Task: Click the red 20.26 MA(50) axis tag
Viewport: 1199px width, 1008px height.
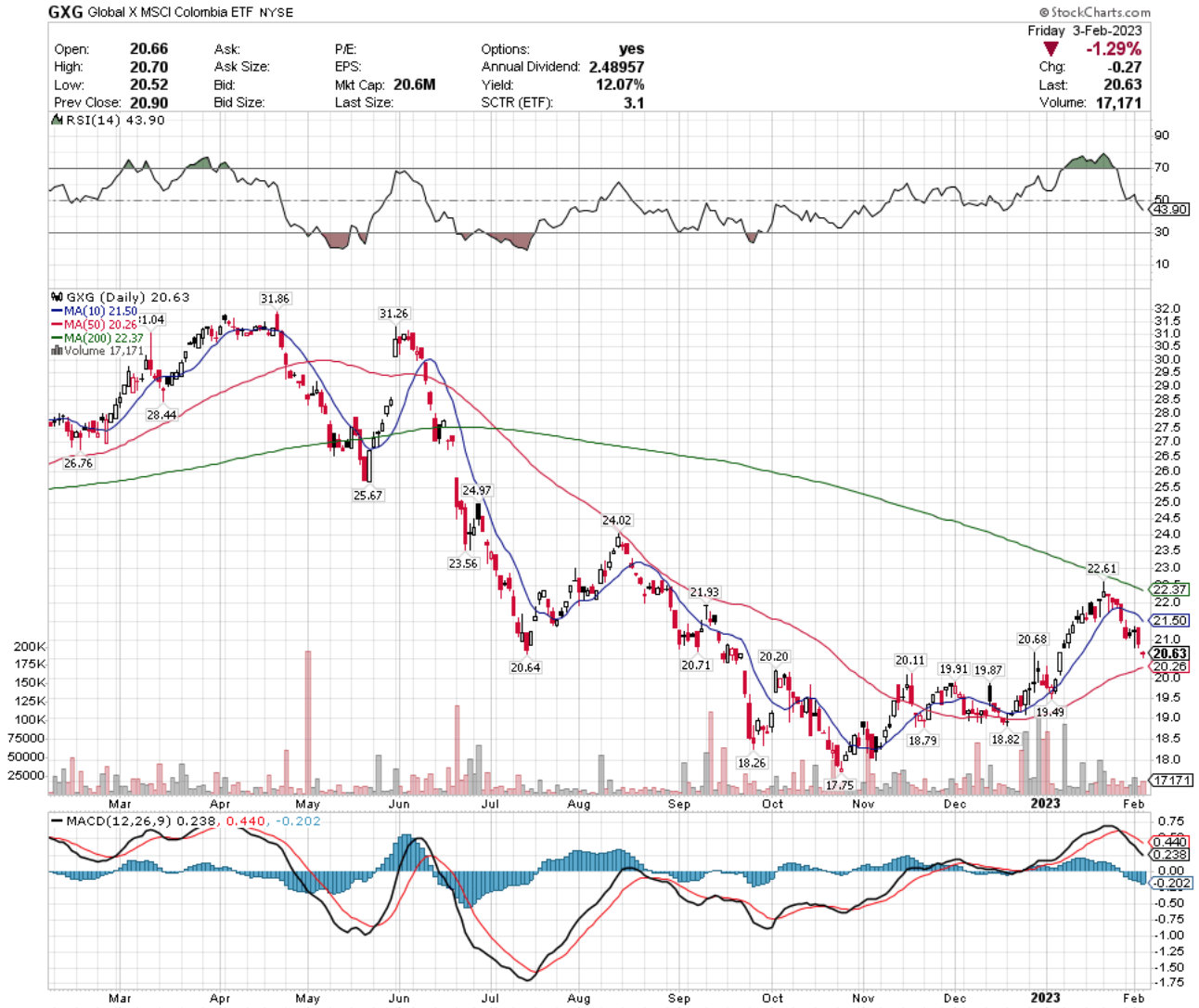Action: tap(1169, 666)
